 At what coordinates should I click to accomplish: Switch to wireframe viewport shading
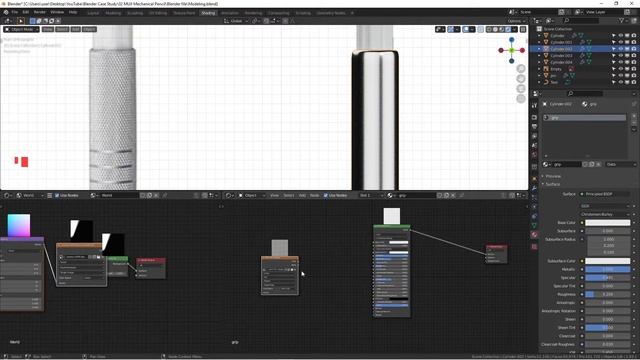tap(489, 29)
